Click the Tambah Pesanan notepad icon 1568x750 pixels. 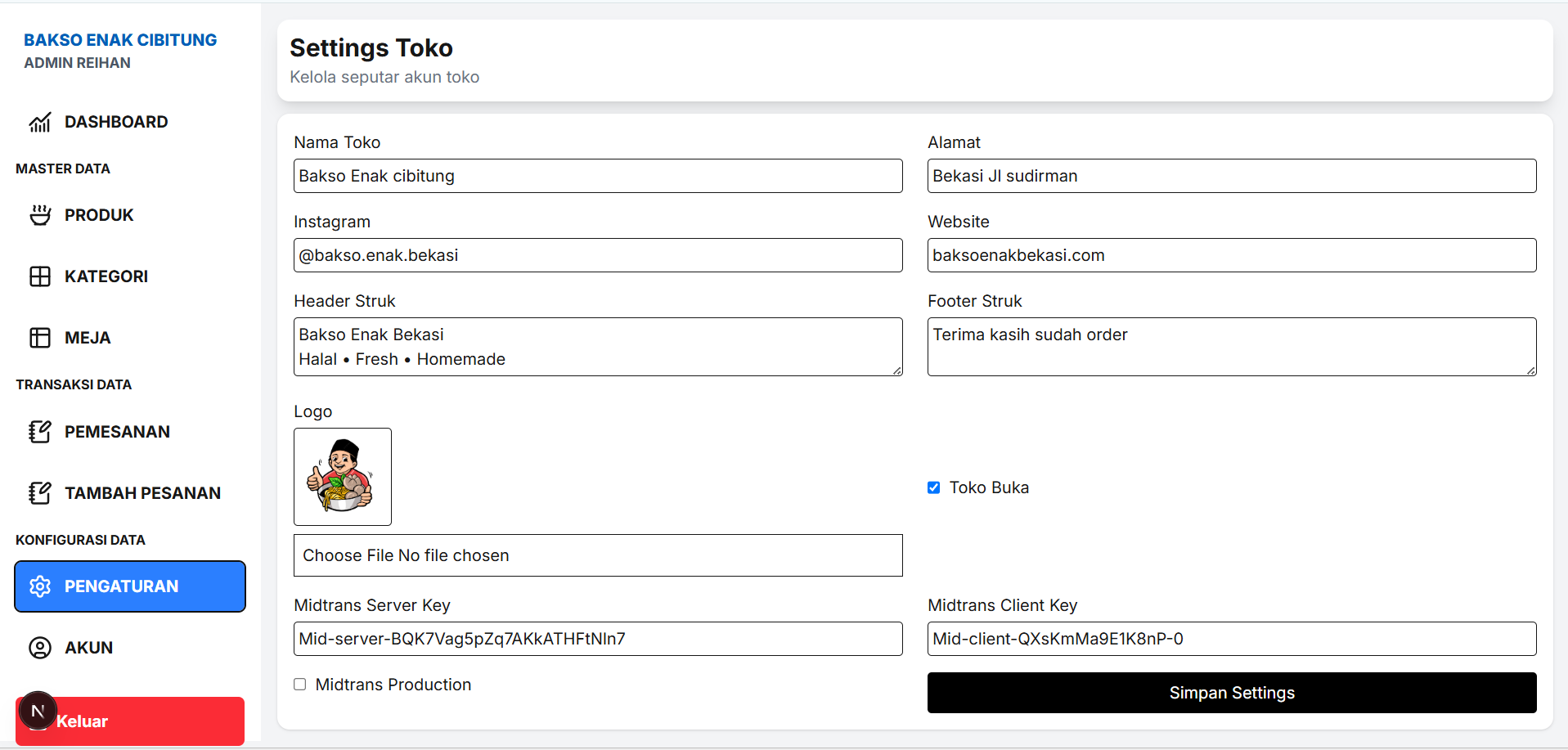(x=40, y=493)
